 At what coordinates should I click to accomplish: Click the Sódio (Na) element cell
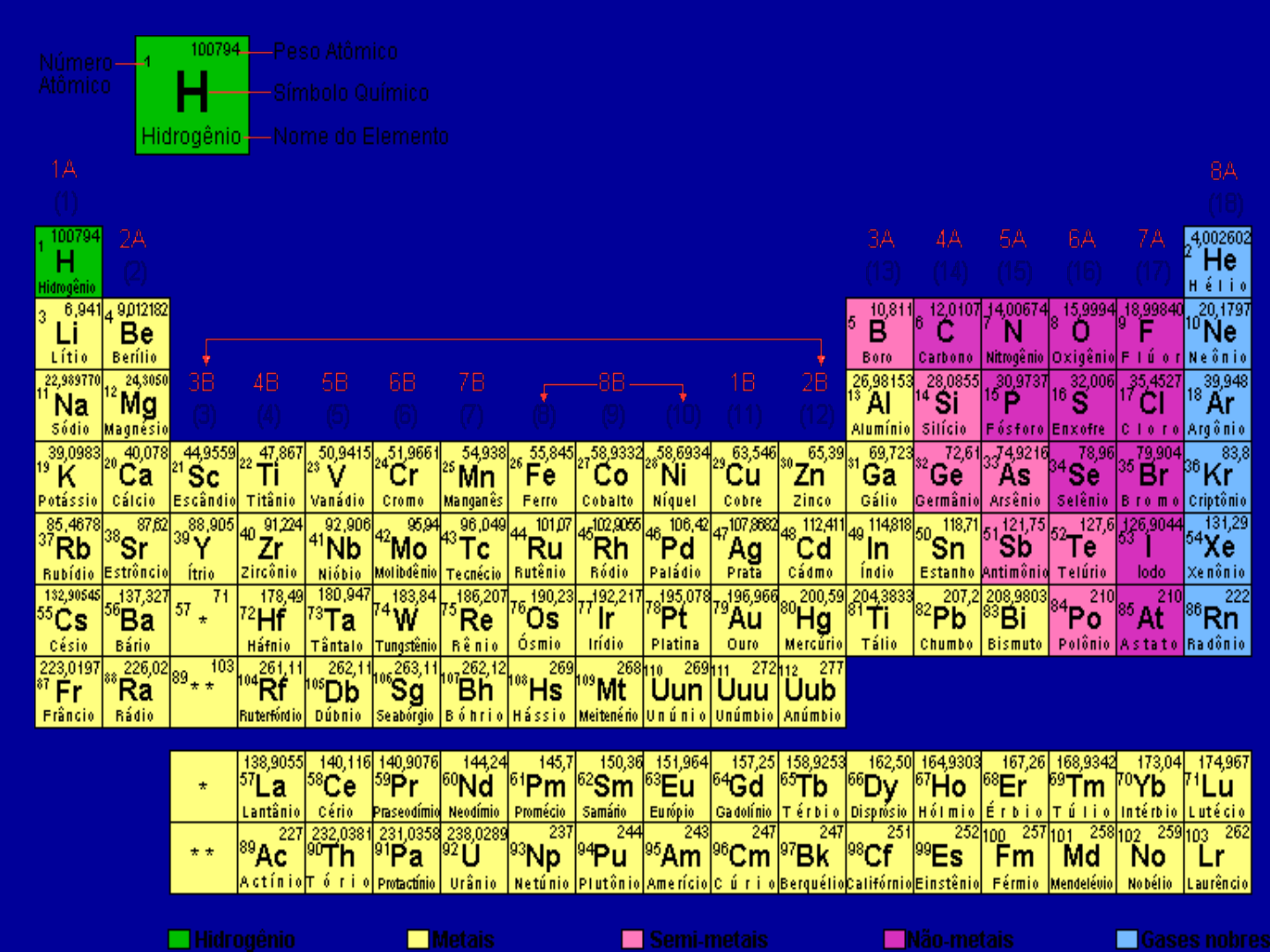[69, 405]
